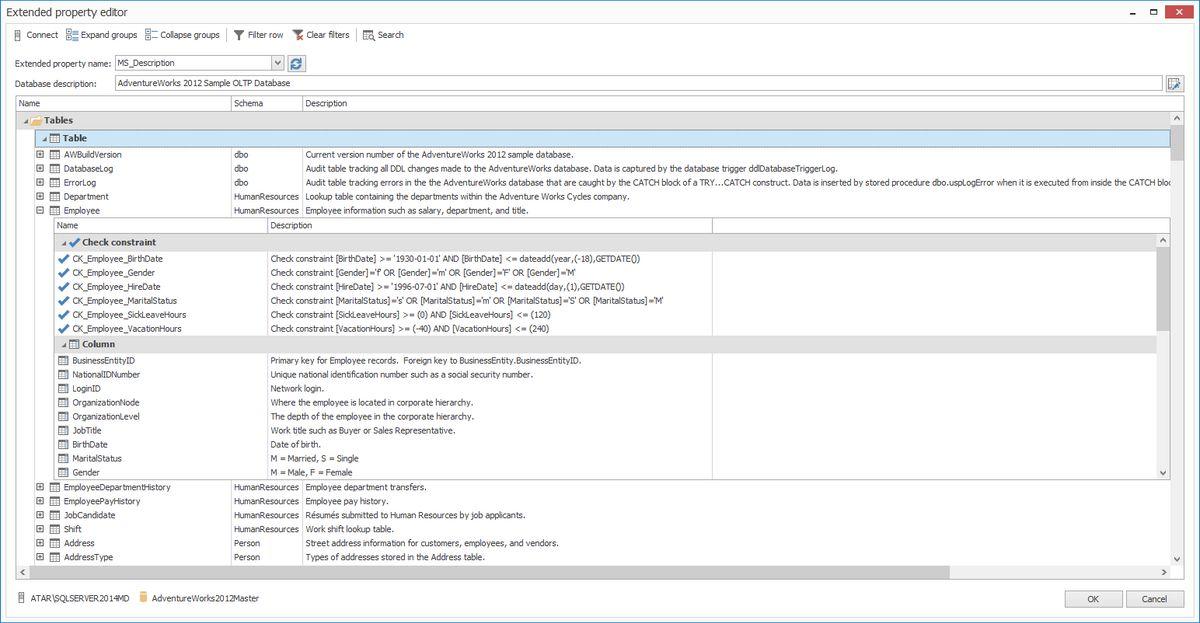
Task: Expand the EmployeeDepartmentHistory row
Action: coord(40,487)
